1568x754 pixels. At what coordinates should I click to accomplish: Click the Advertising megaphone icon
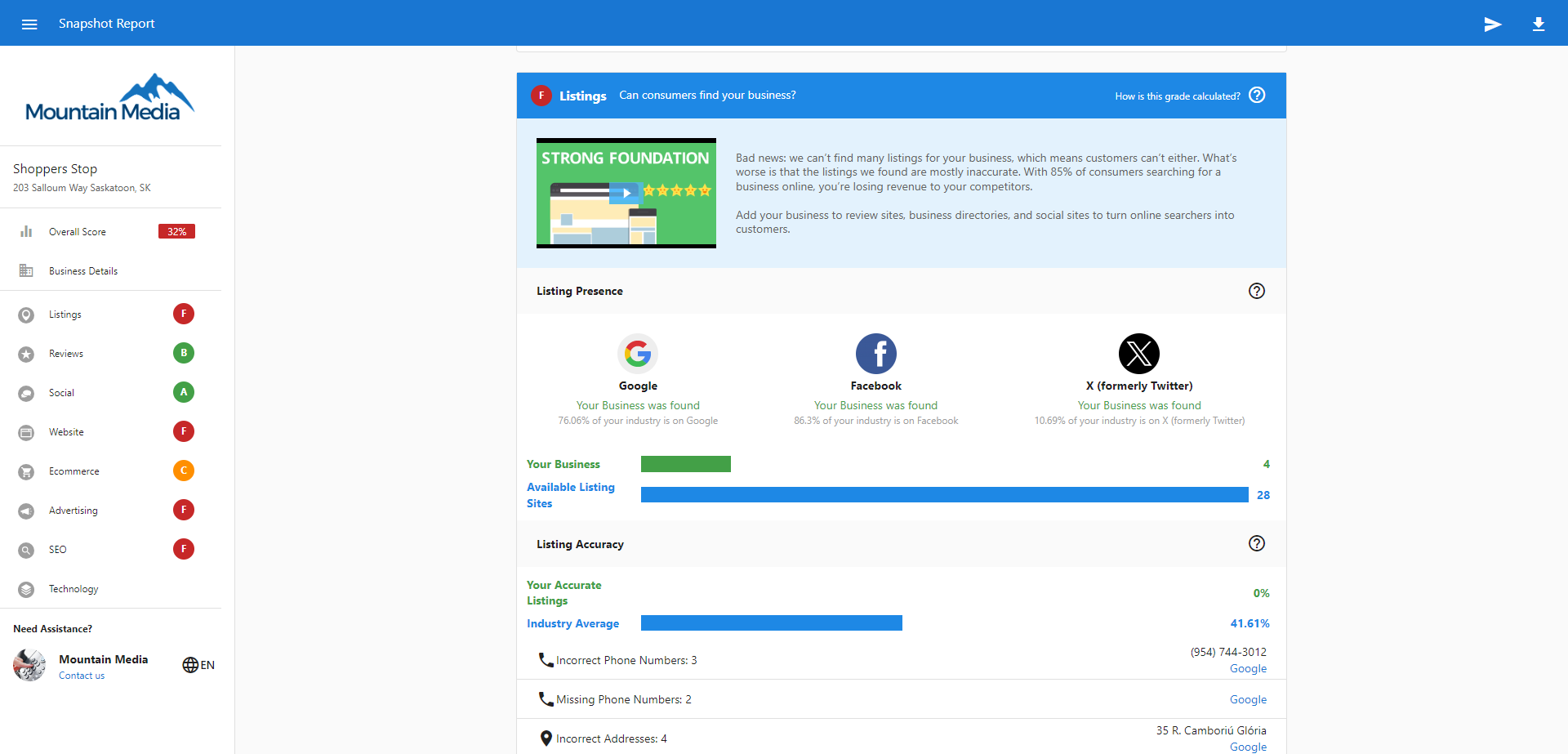pyautogui.click(x=26, y=511)
